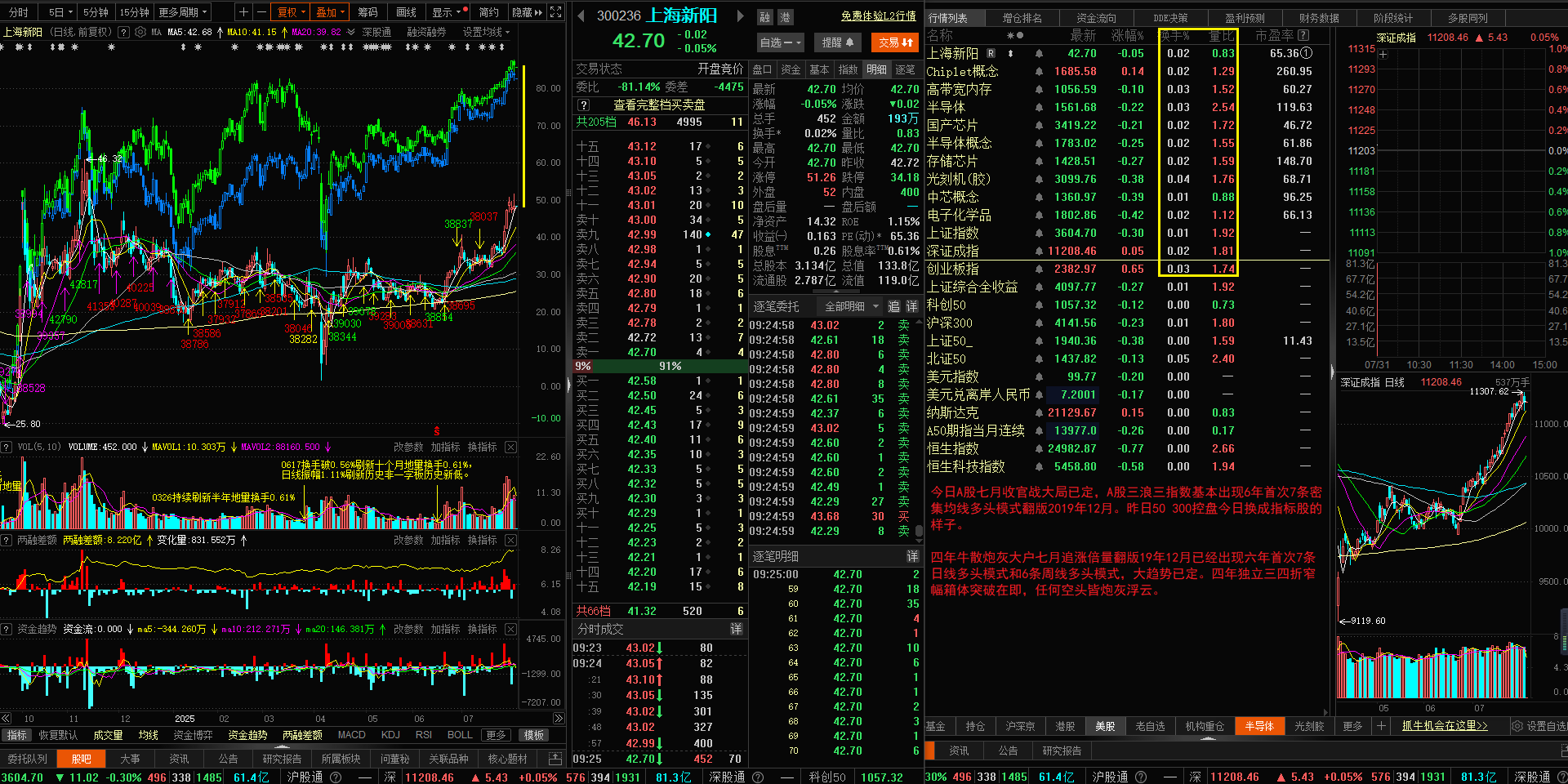This screenshot has width=1568, height=784.
Task: Toggle the 均线 indicator
Action: 148,735
